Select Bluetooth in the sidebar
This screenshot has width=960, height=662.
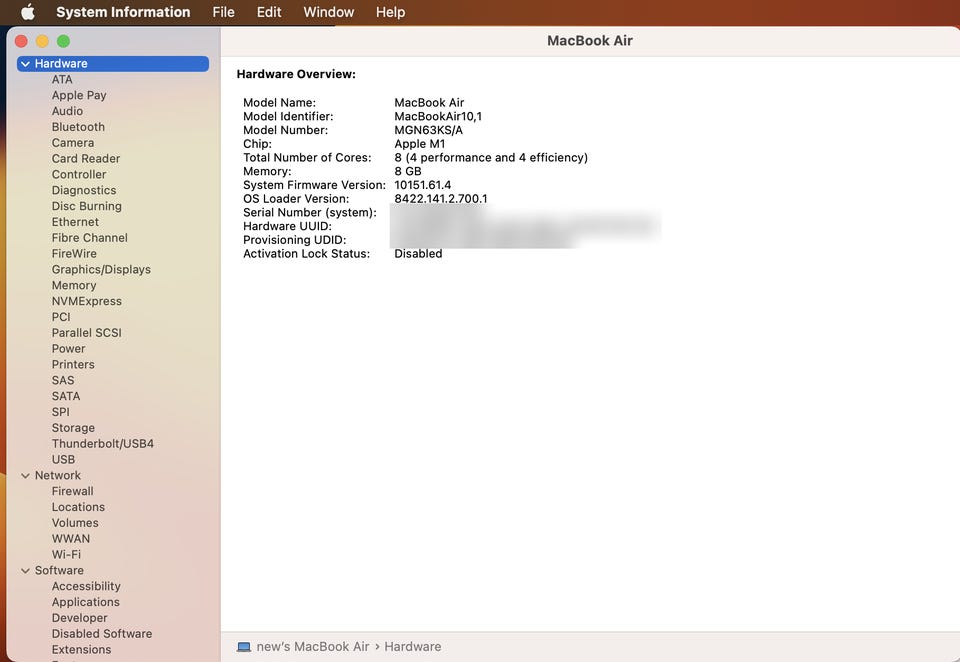click(78, 127)
